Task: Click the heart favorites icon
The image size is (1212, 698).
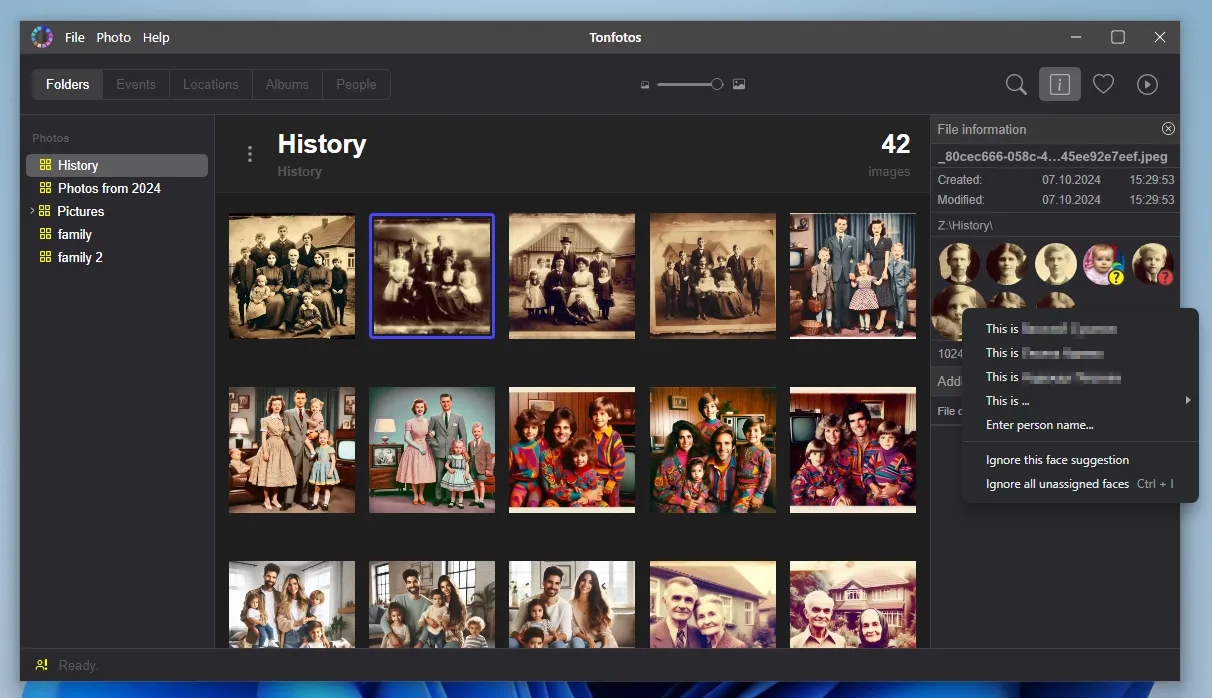Action: tap(1103, 85)
